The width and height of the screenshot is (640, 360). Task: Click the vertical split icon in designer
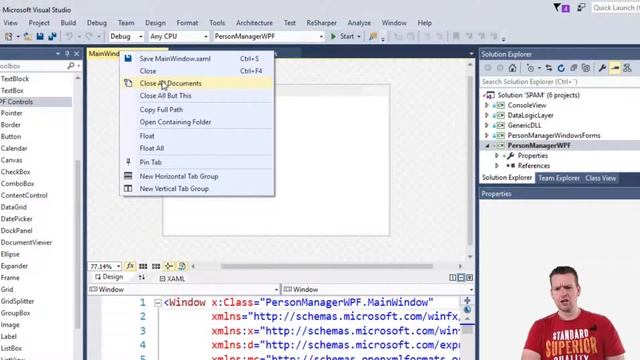(x=453, y=278)
